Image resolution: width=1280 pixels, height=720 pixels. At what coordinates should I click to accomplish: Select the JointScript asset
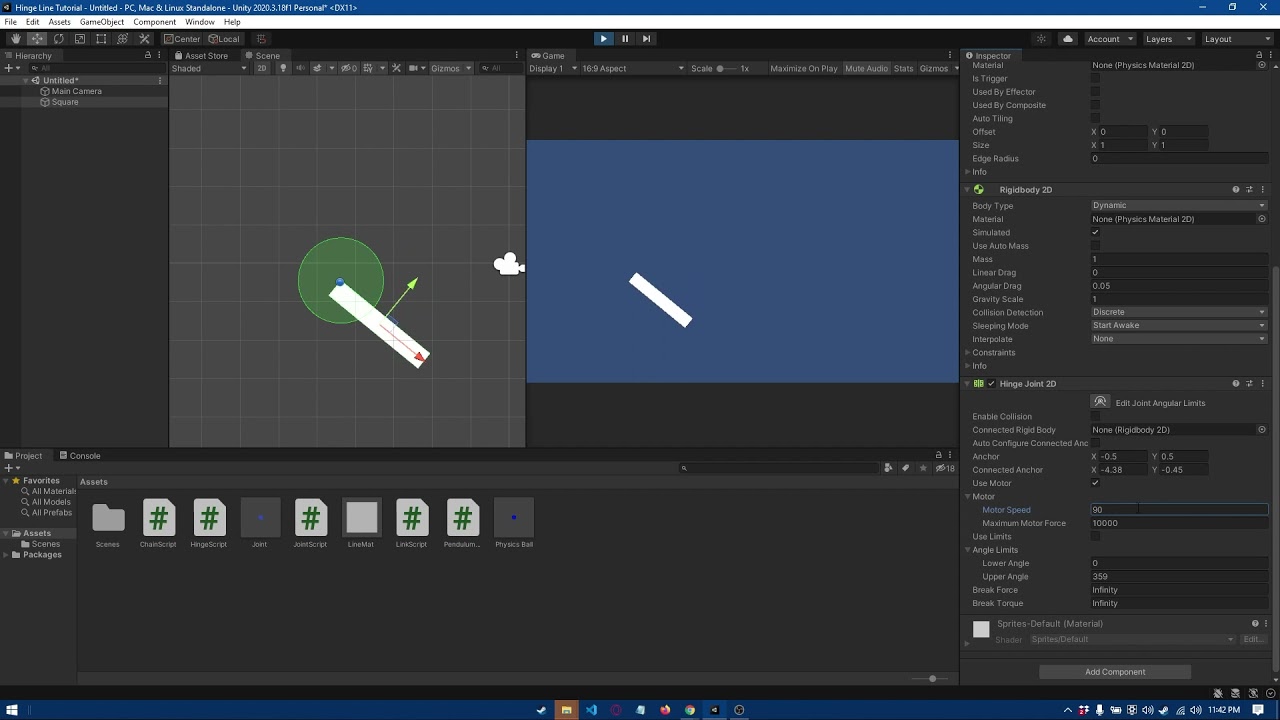[310, 524]
